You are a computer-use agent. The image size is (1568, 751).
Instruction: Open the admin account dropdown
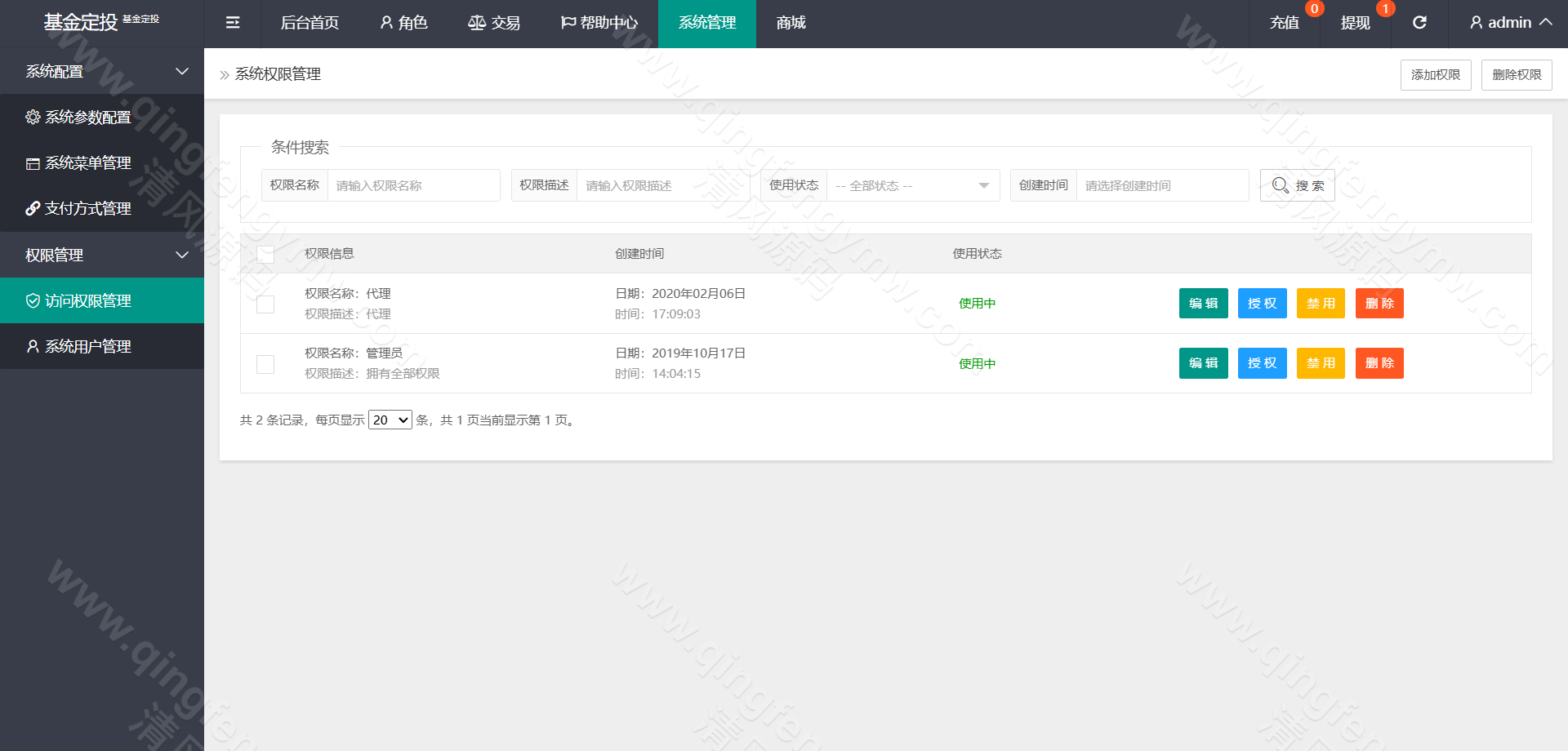click(1508, 22)
